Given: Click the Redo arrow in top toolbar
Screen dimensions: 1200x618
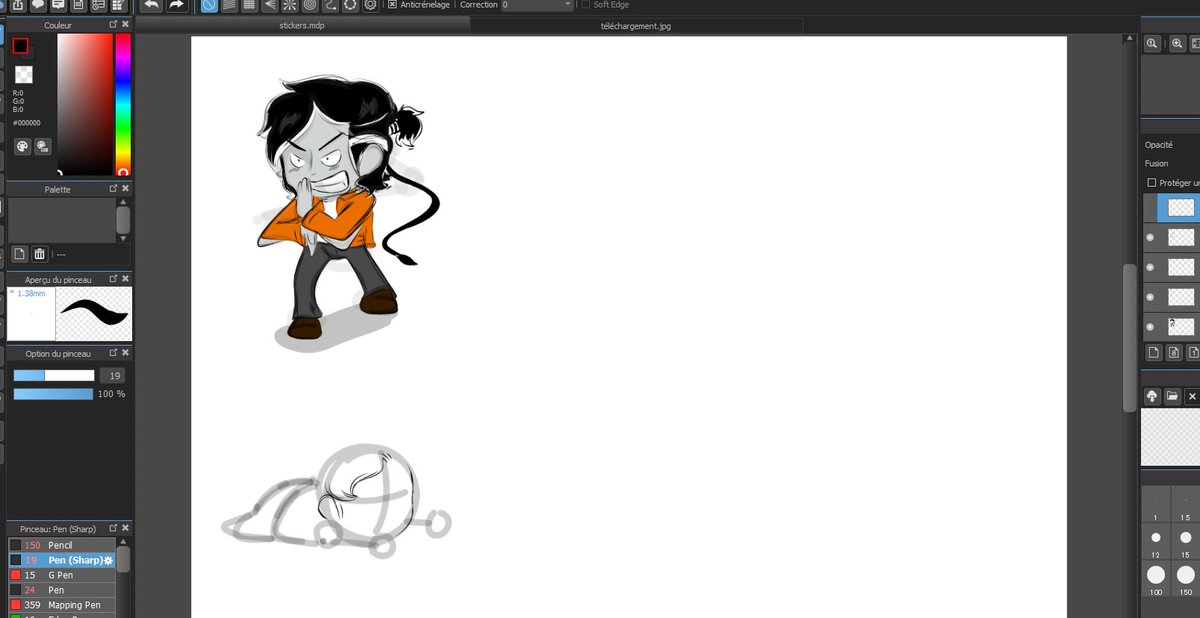Looking at the screenshot, I should point(176,5).
